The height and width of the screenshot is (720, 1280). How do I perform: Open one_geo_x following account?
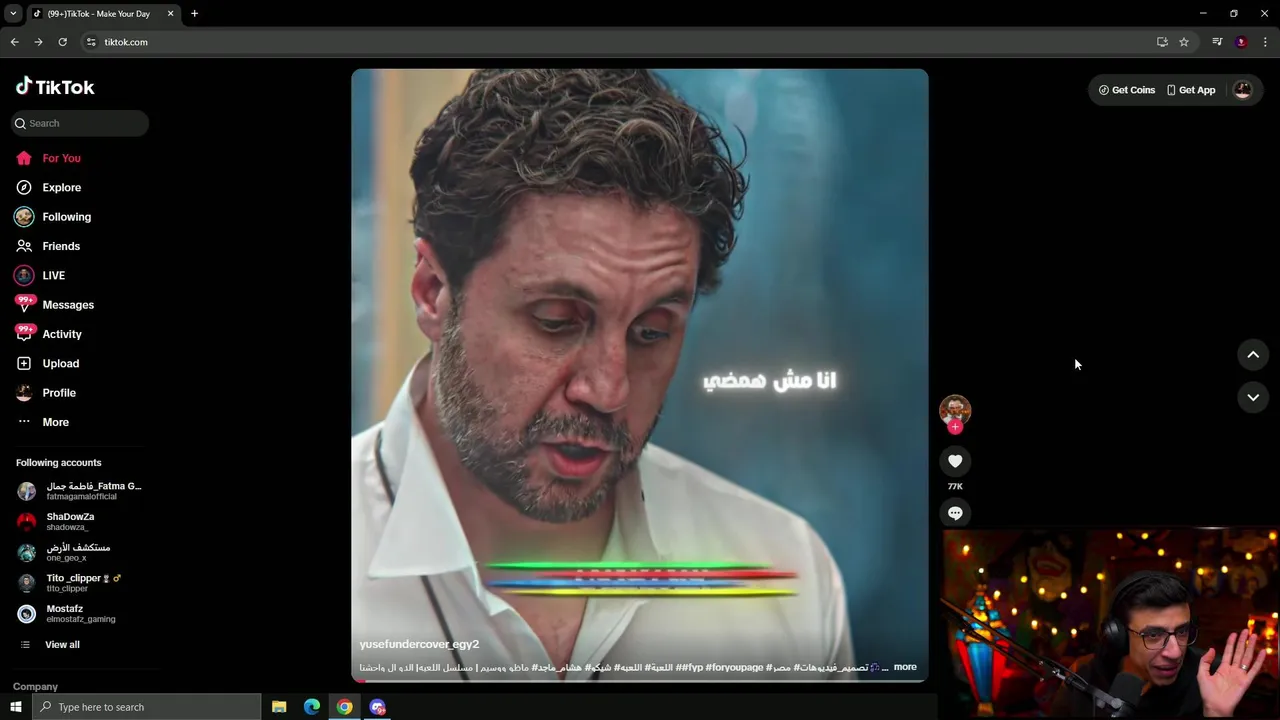pyautogui.click(x=80, y=552)
